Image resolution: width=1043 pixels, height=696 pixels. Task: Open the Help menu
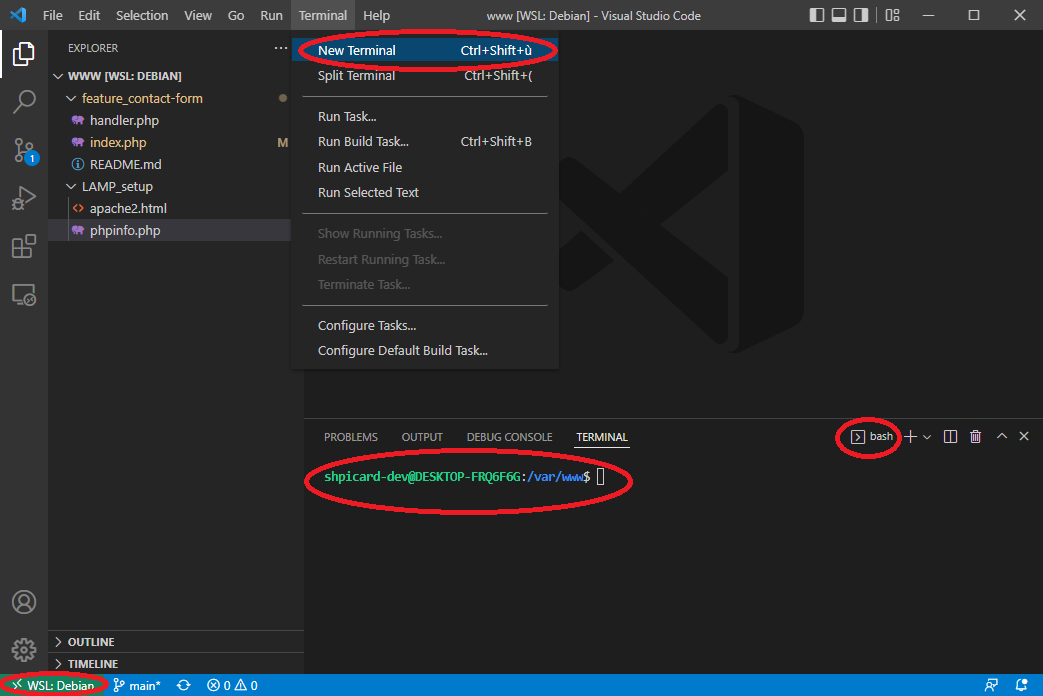[x=376, y=15]
